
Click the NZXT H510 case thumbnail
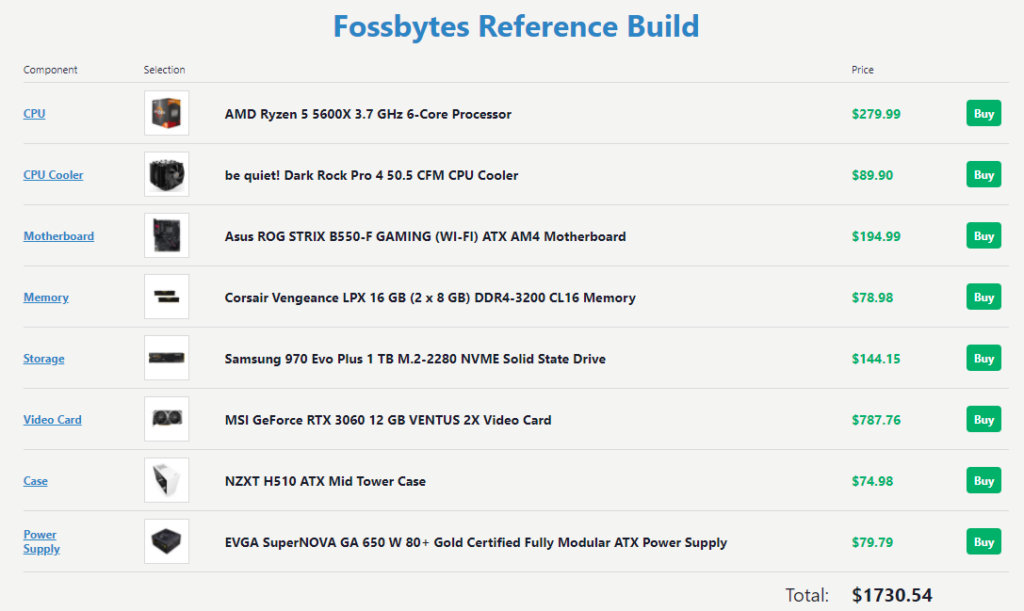(167, 480)
